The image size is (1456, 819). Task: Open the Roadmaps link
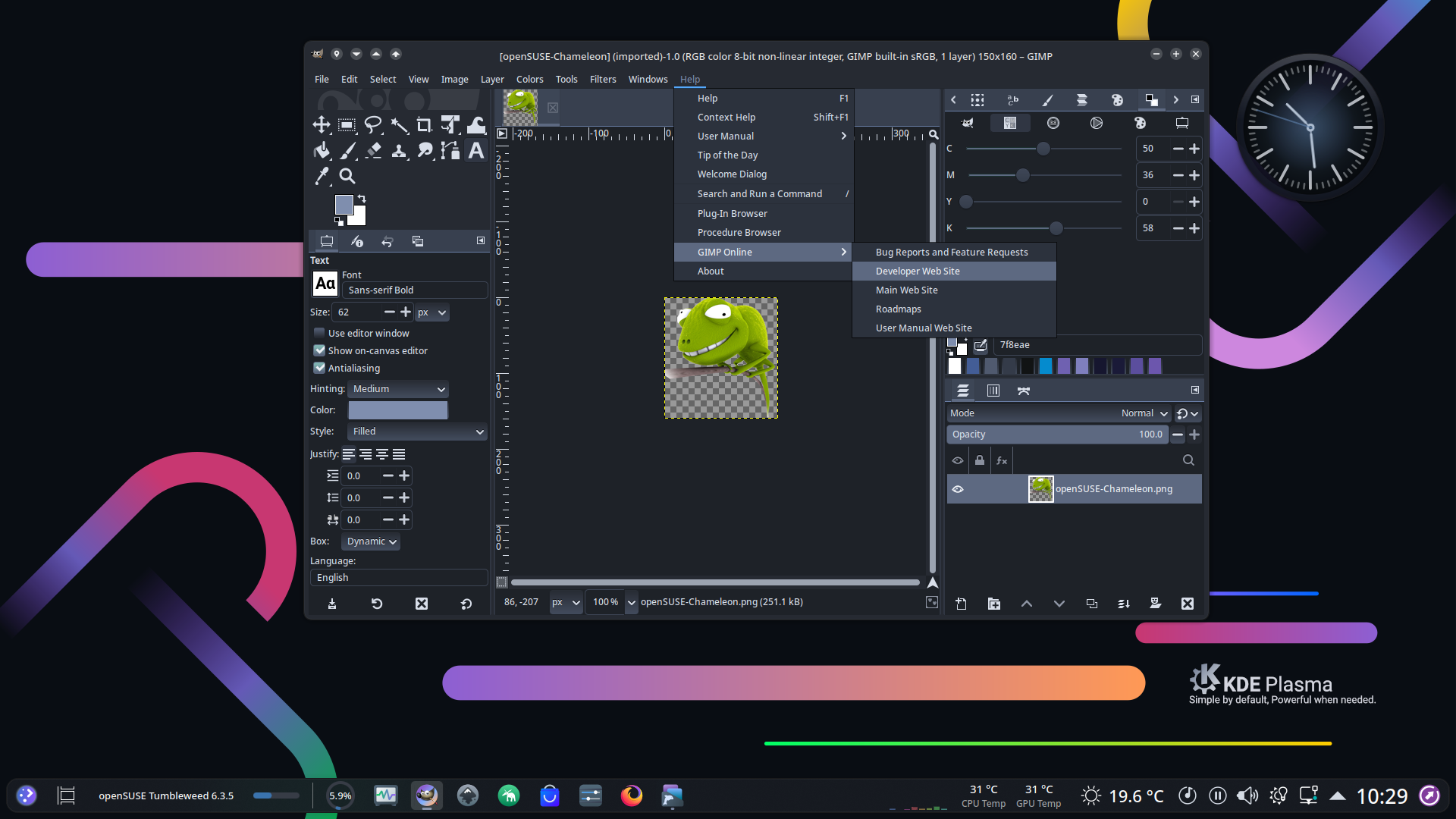point(954,309)
